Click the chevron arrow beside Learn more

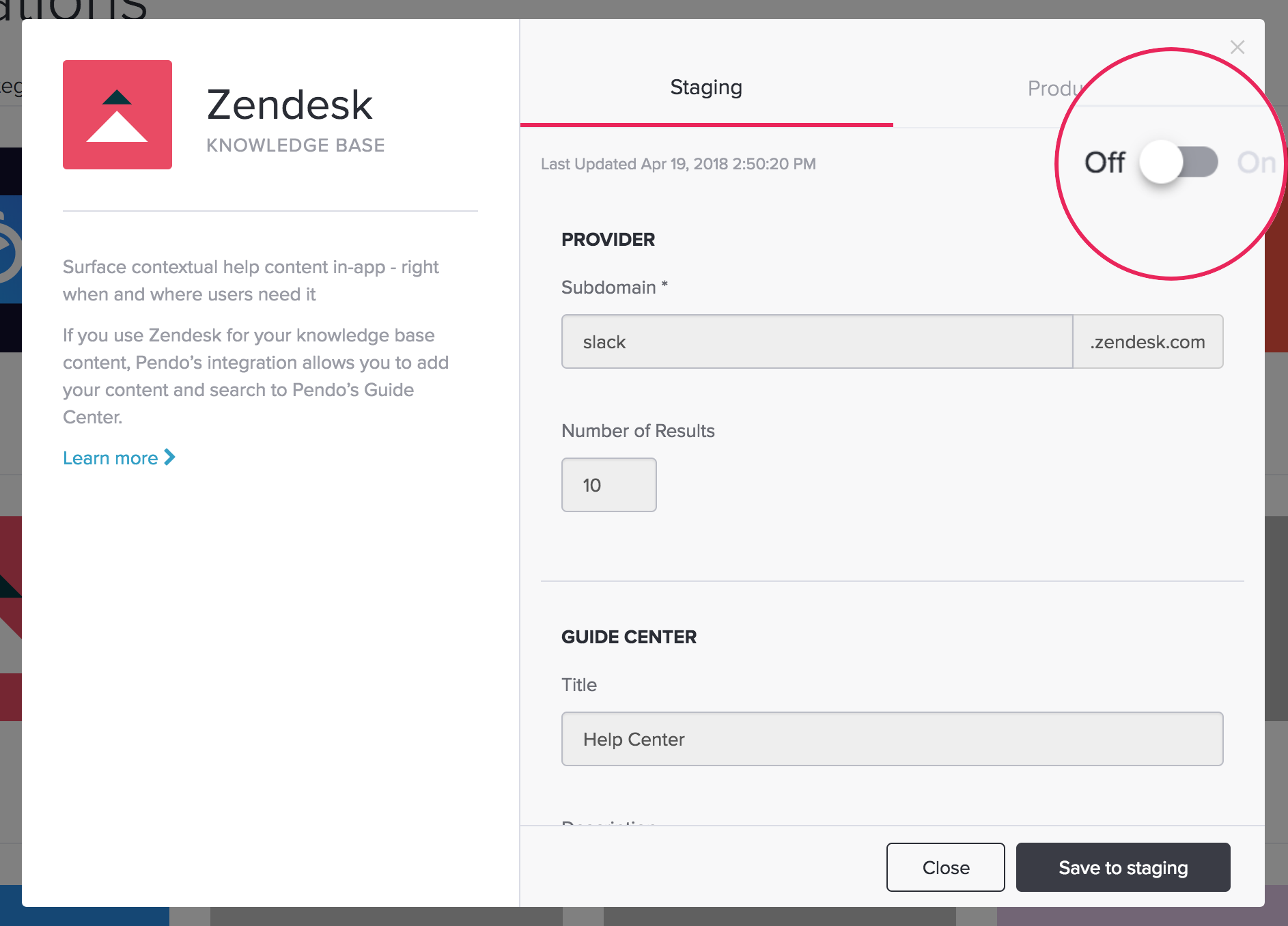point(170,458)
